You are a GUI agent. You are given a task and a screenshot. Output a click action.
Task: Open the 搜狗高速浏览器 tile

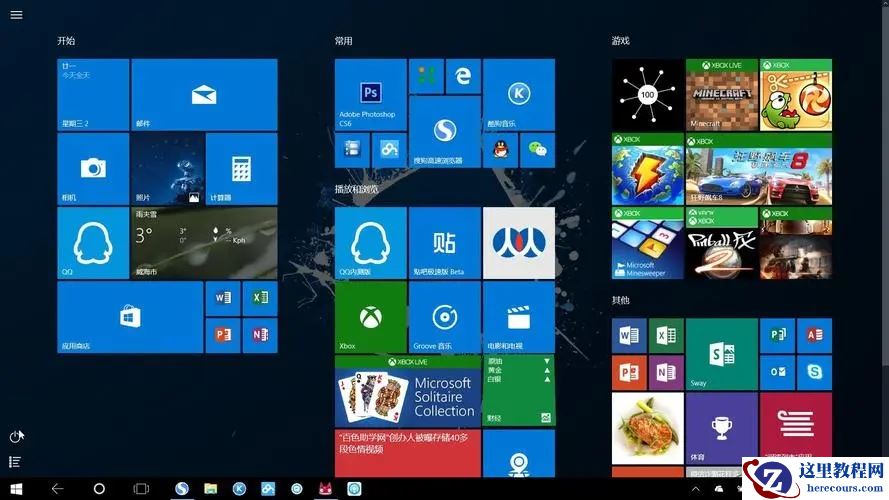point(445,132)
